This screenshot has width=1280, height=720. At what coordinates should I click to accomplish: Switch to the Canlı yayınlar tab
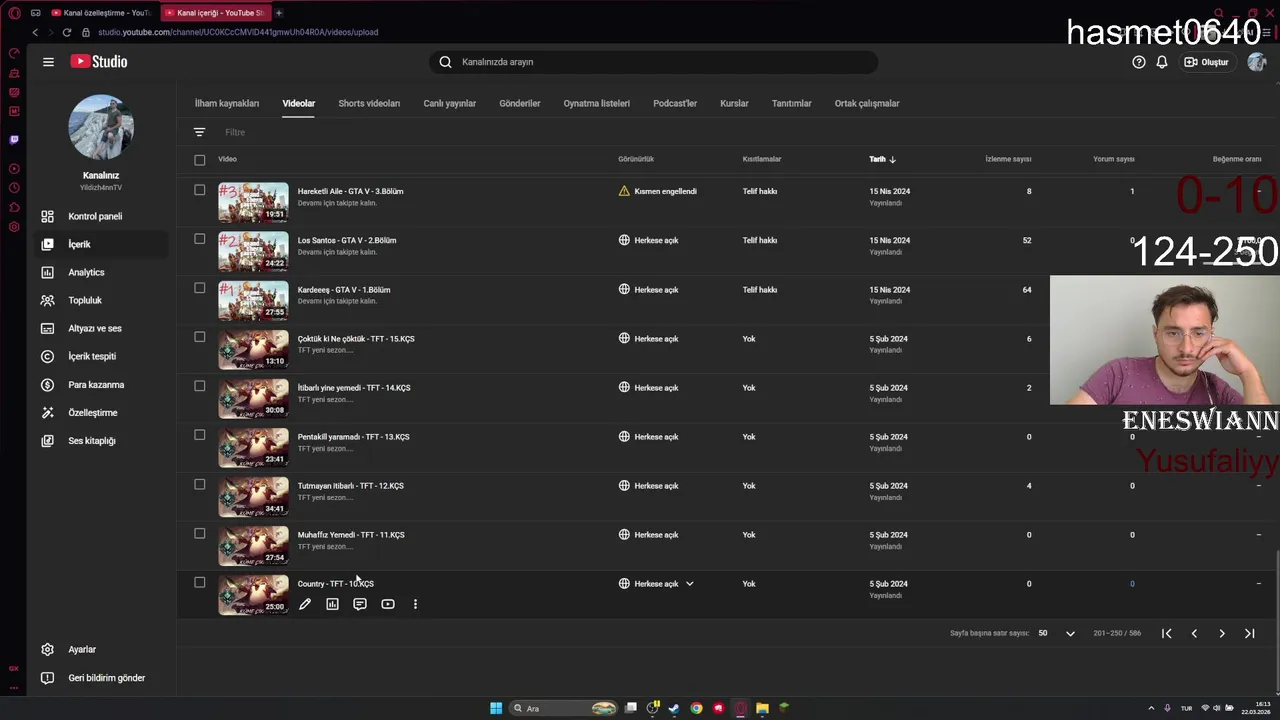[x=450, y=103]
